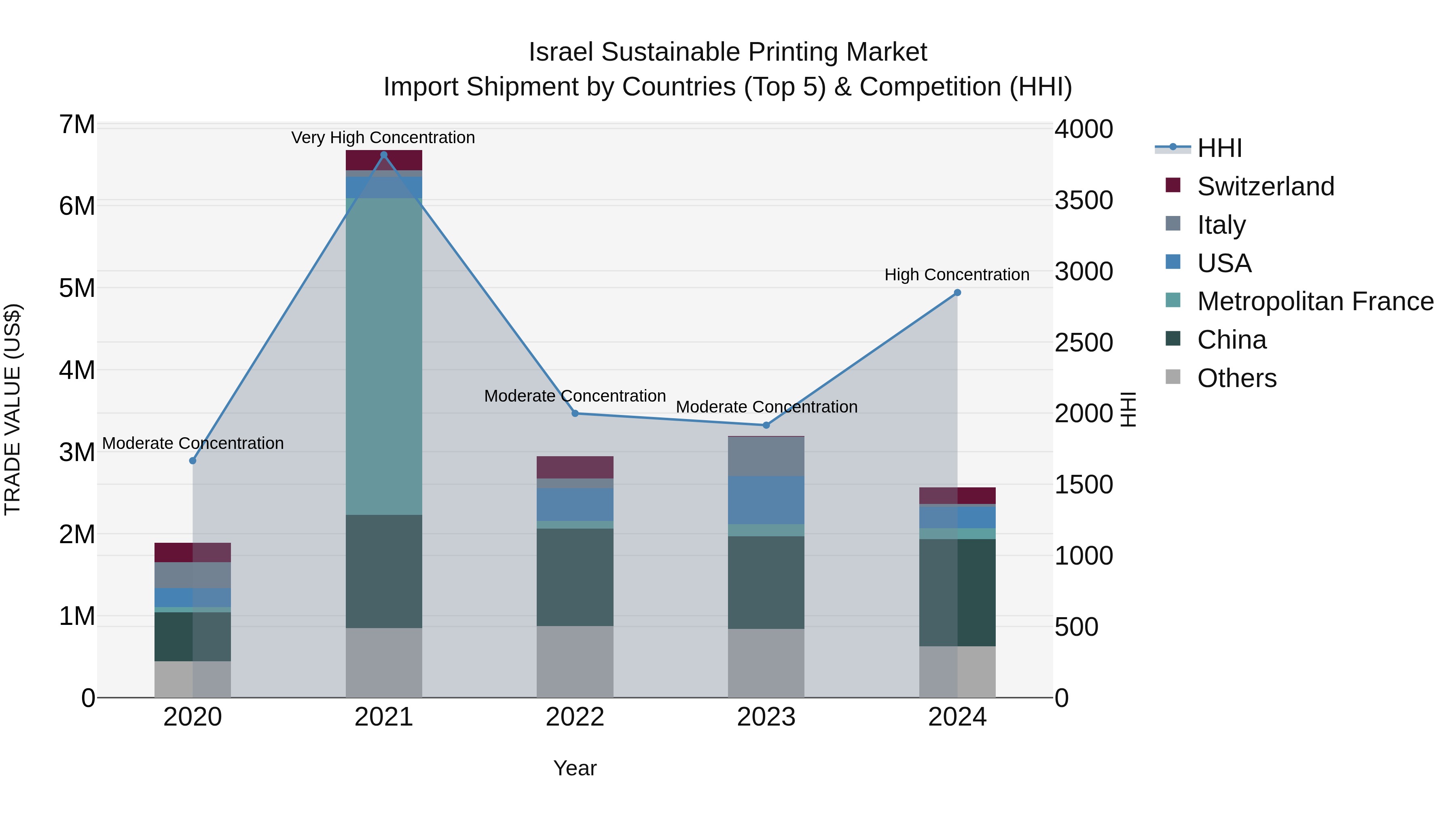Click the Metropolitan France teal swatch
Image resolution: width=1456 pixels, height=819 pixels.
[1173, 300]
